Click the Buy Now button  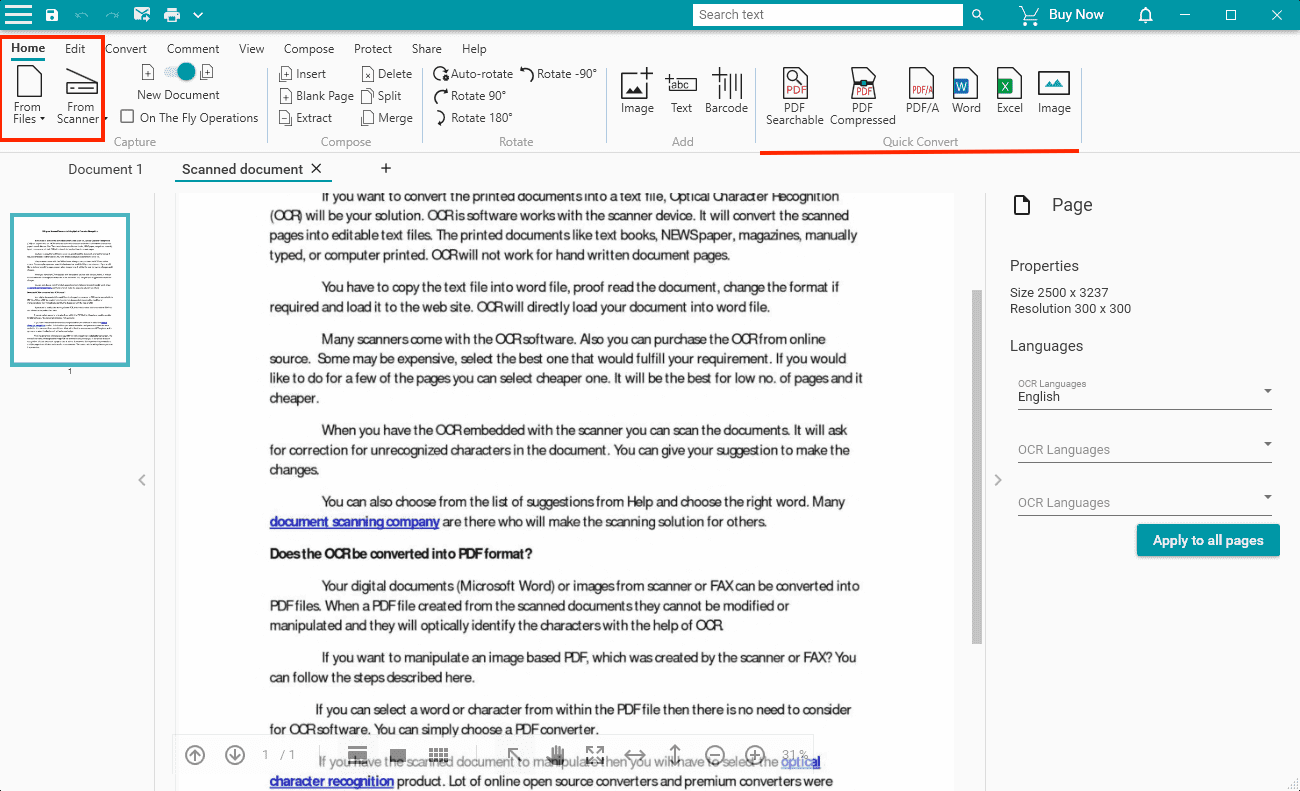(1061, 15)
